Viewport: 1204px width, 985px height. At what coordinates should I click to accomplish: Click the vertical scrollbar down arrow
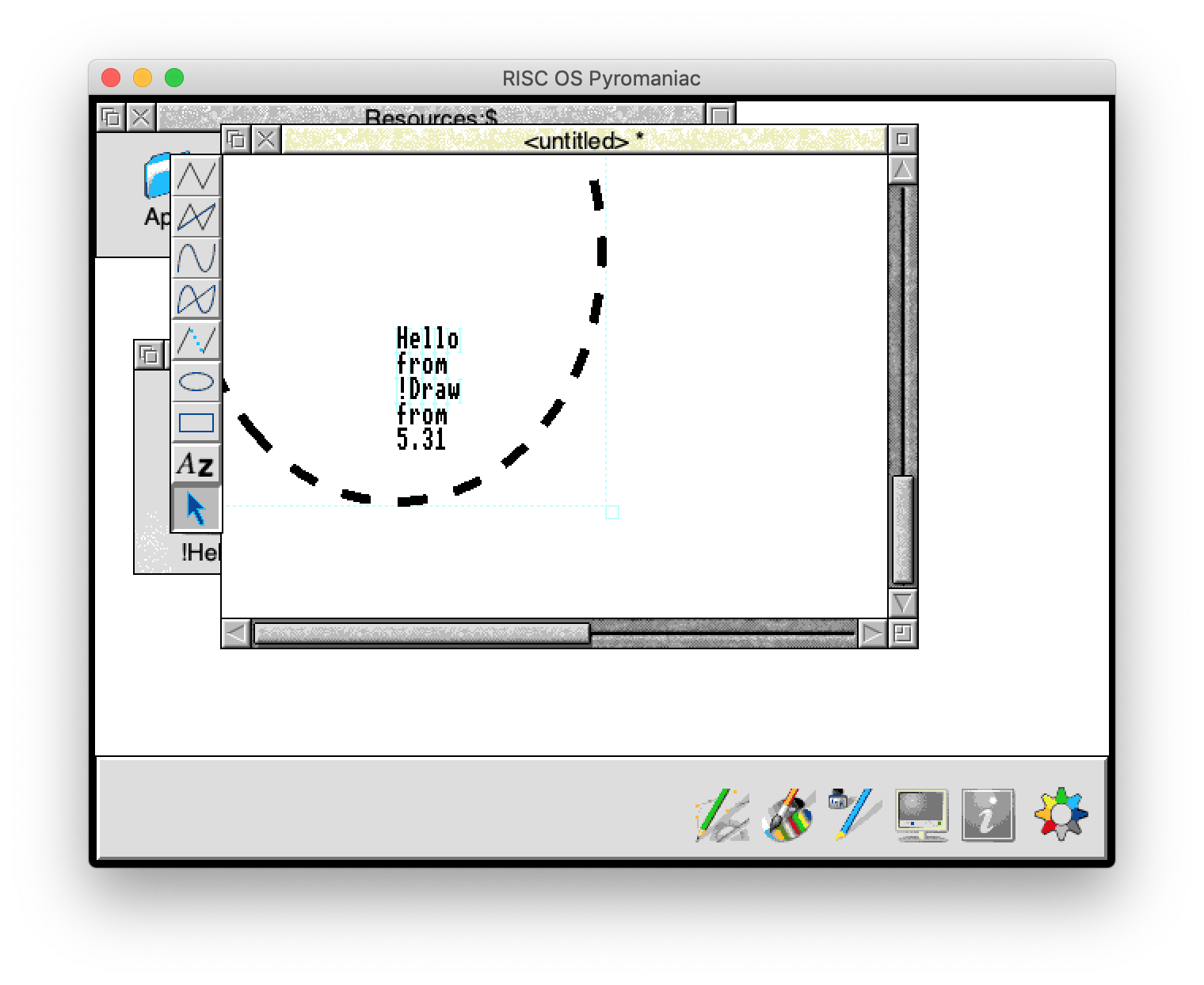coord(902,603)
